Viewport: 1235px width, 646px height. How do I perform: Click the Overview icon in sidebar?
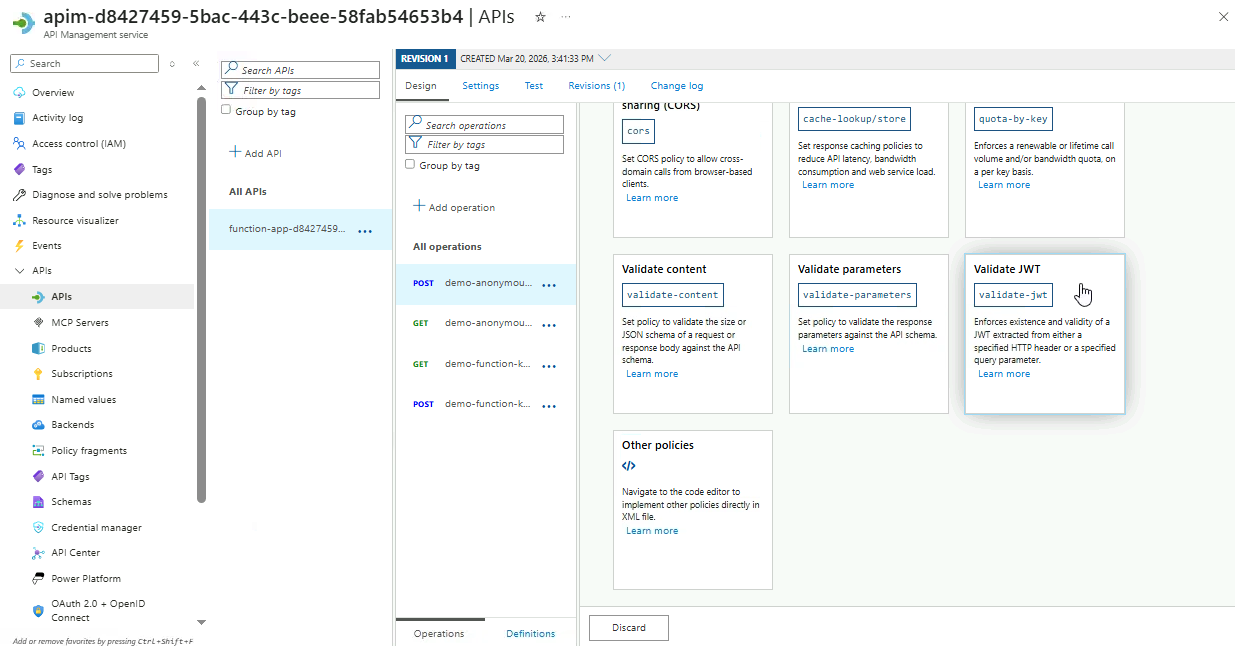click(19, 93)
